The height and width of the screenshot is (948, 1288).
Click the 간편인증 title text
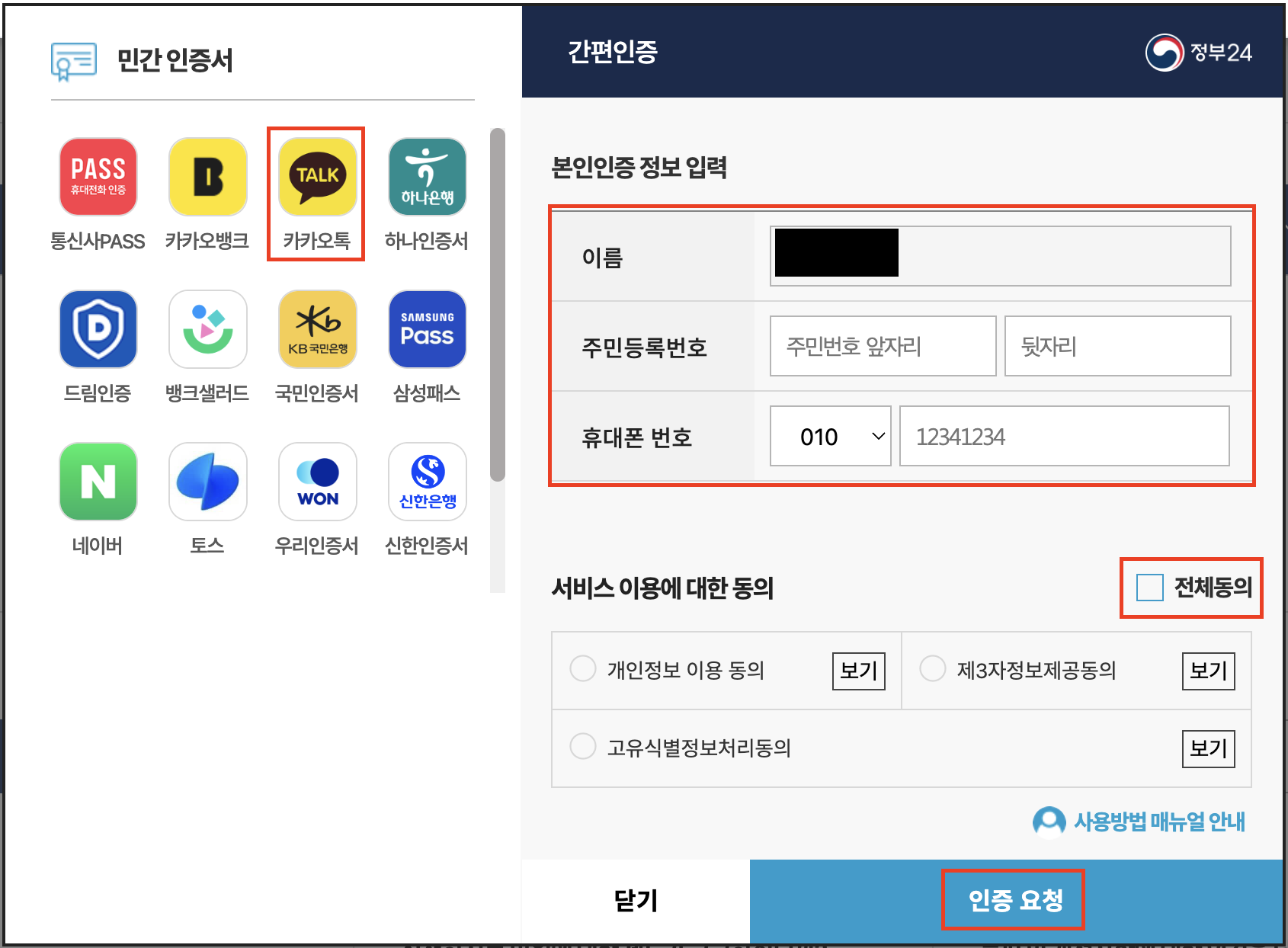(x=613, y=52)
